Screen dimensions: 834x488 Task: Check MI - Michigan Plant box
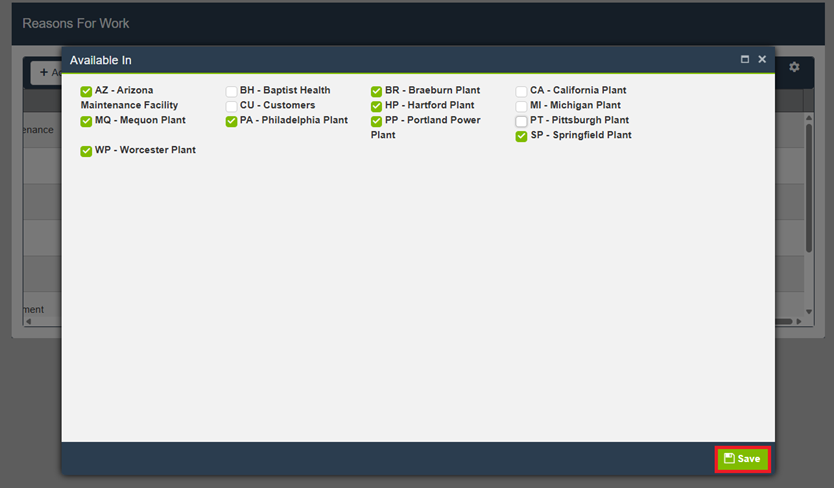point(521,106)
